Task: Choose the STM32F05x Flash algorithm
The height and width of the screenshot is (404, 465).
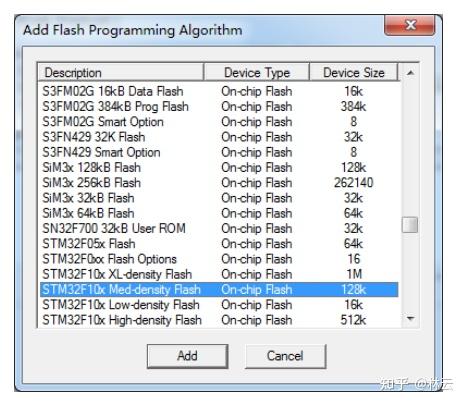Action: 219,244
